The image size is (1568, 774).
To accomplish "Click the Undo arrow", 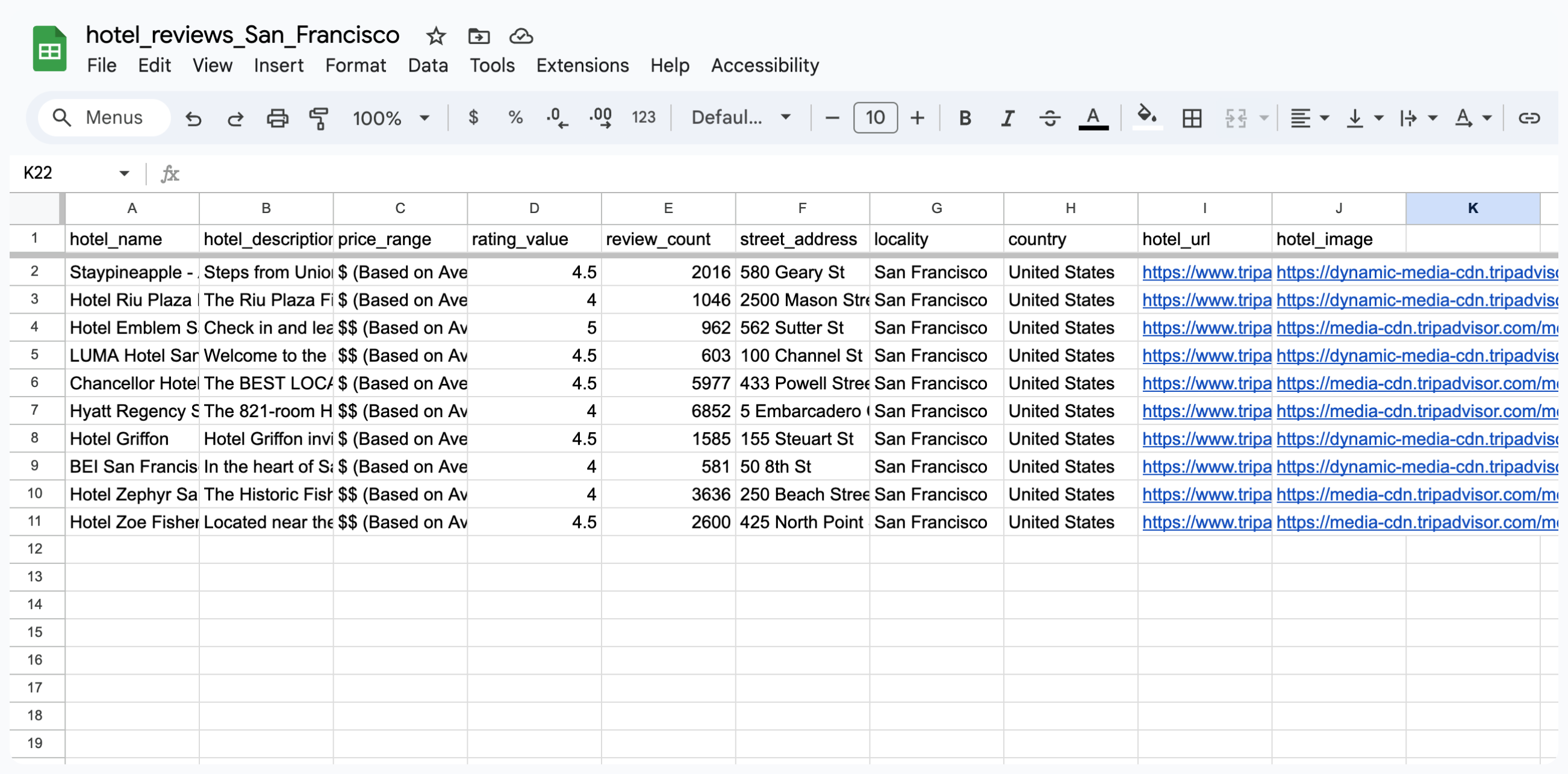I will [x=193, y=118].
